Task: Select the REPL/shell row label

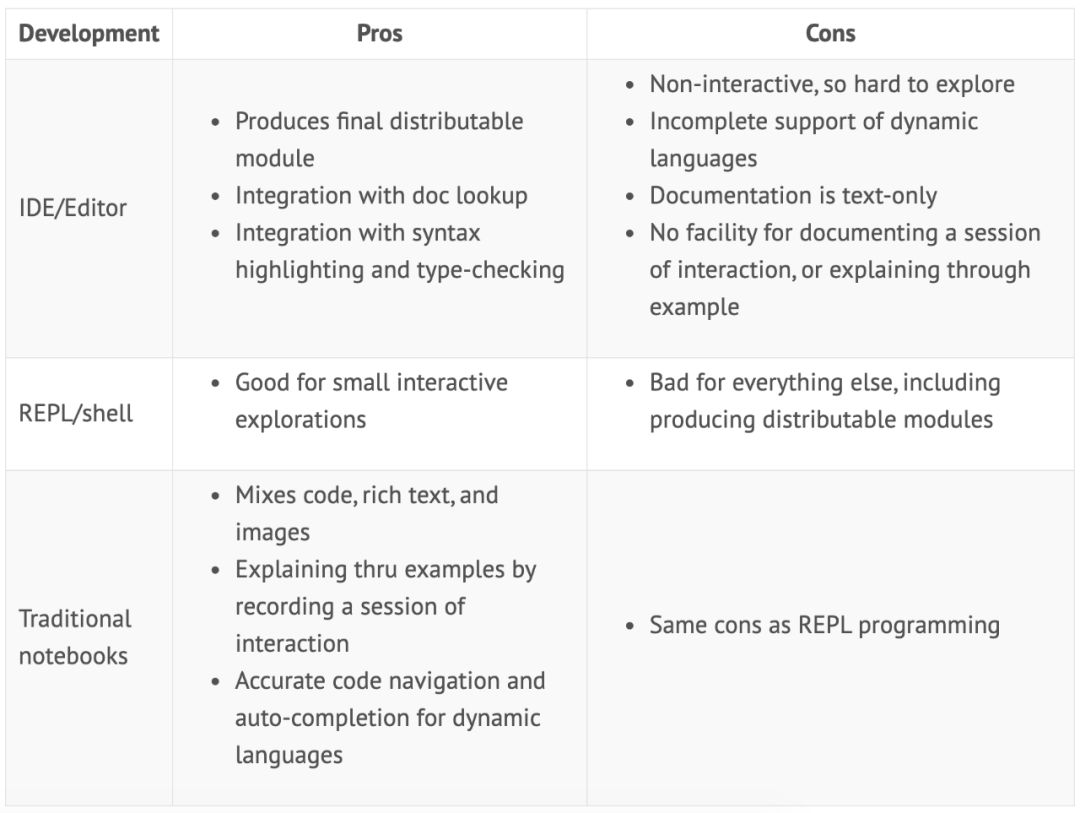Action: coord(76,413)
